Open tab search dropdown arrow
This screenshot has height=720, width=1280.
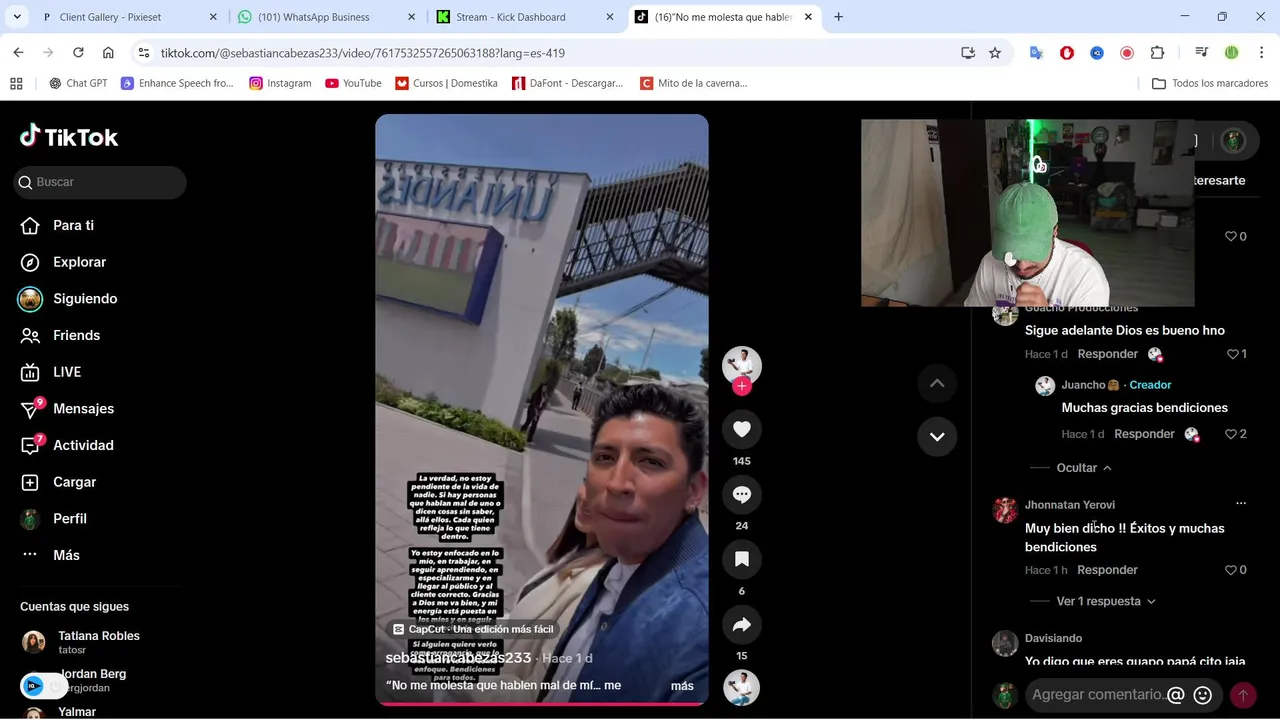coord(17,17)
